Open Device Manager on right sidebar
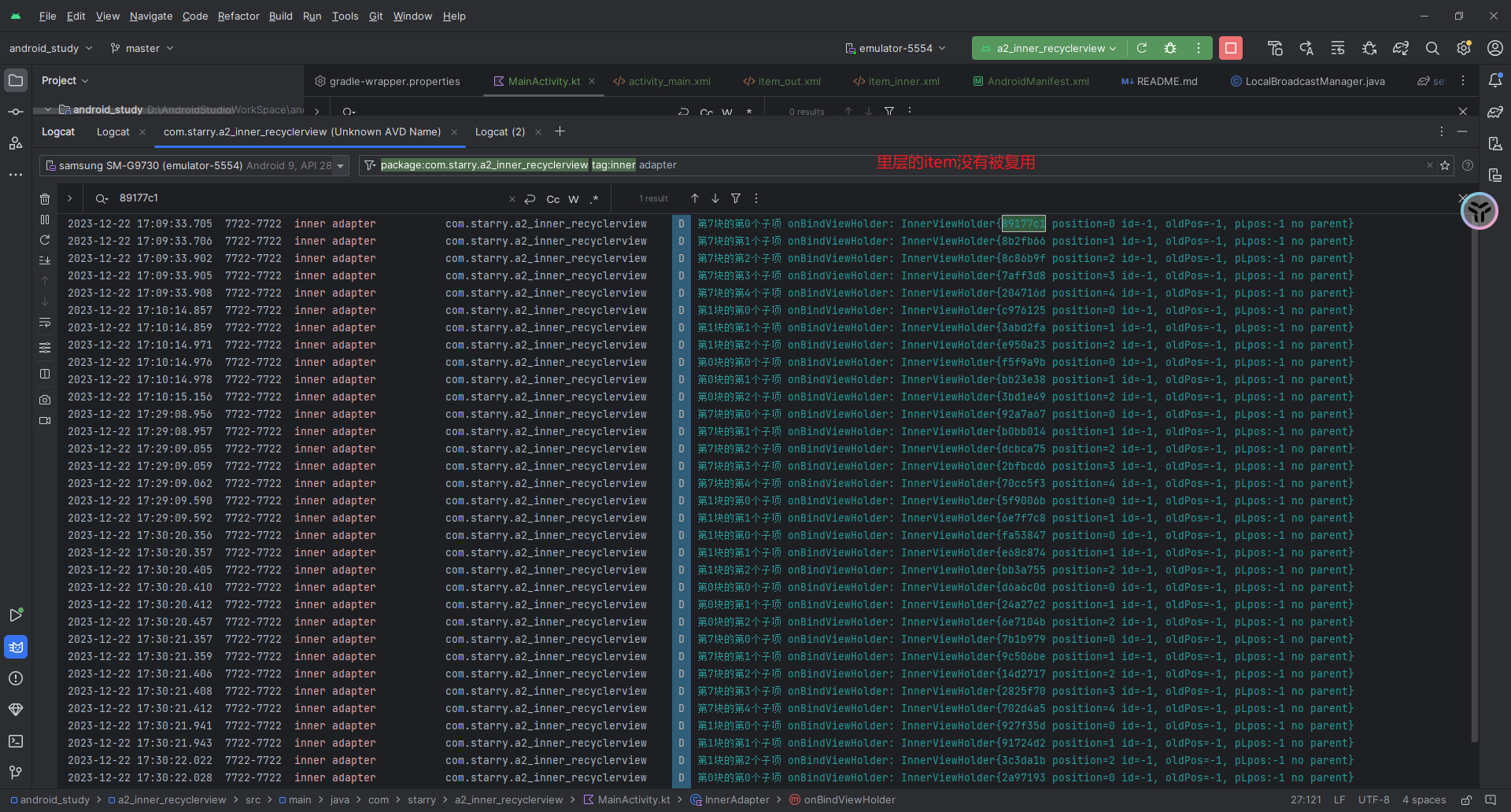This screenshot has height=812, width=1511. tap(1495, 143)
